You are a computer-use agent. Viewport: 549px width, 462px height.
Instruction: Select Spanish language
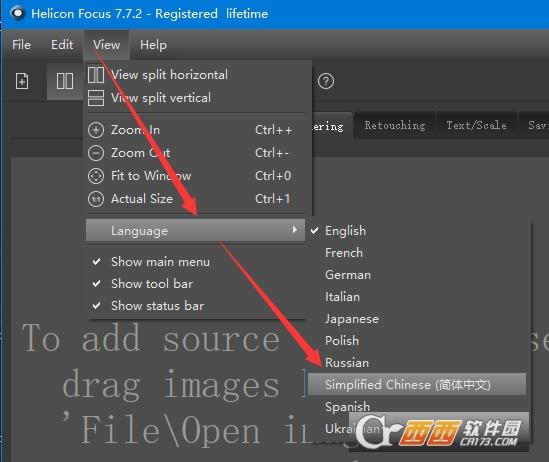tap(417, 406)
